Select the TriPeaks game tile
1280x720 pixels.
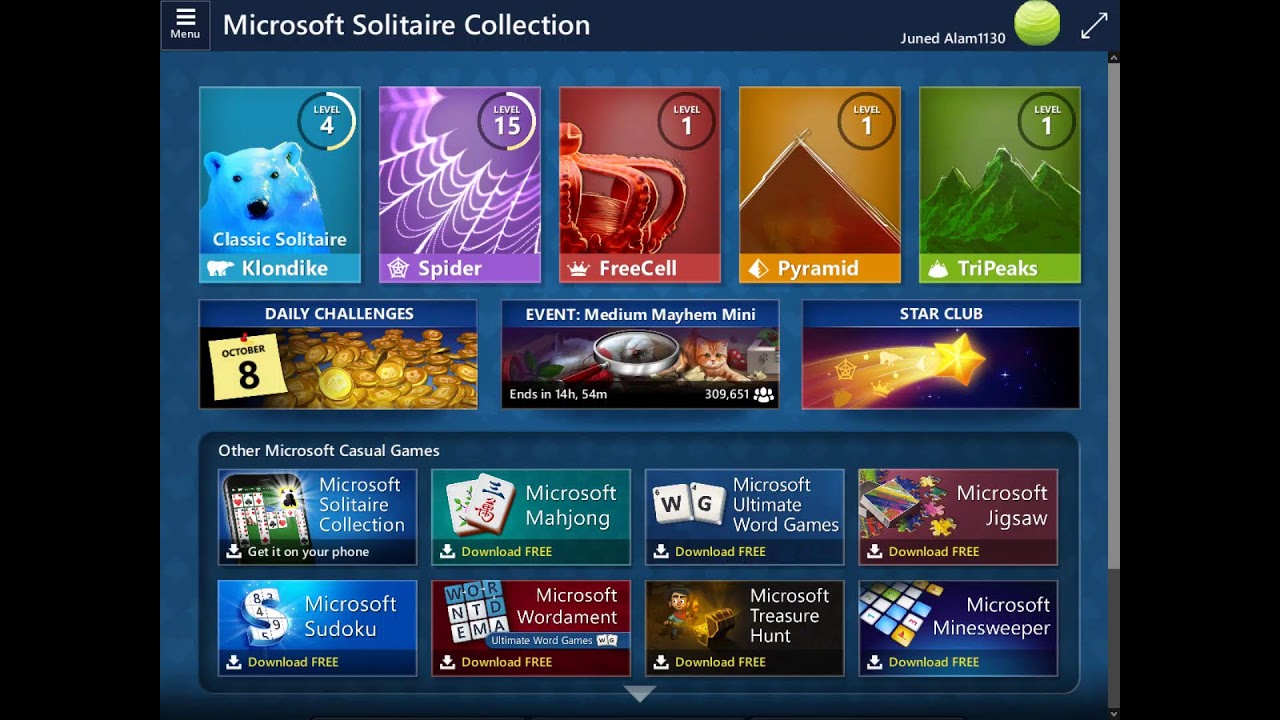[1000, 185]
